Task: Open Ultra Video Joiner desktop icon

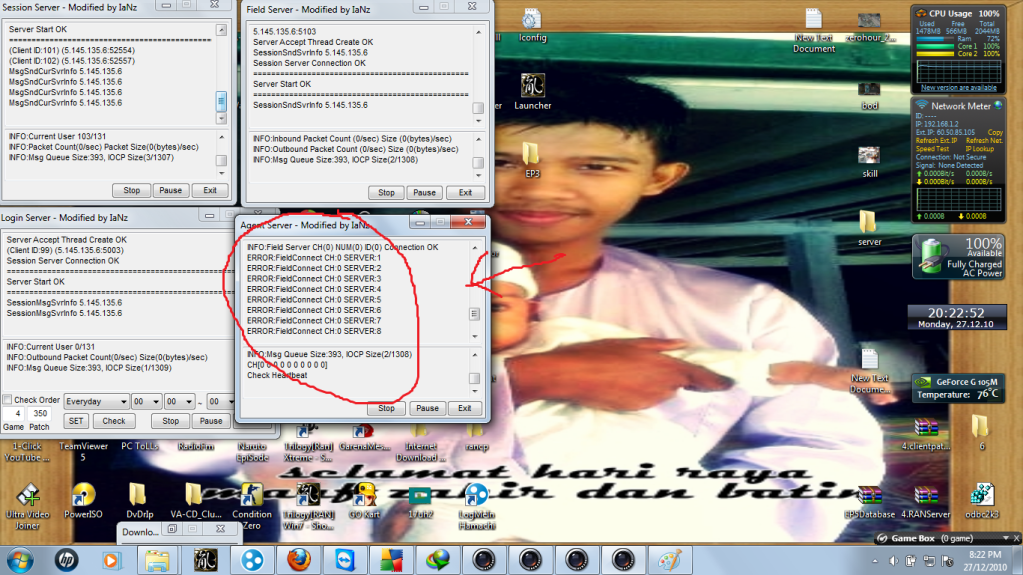Action: (x=27, y=495)
